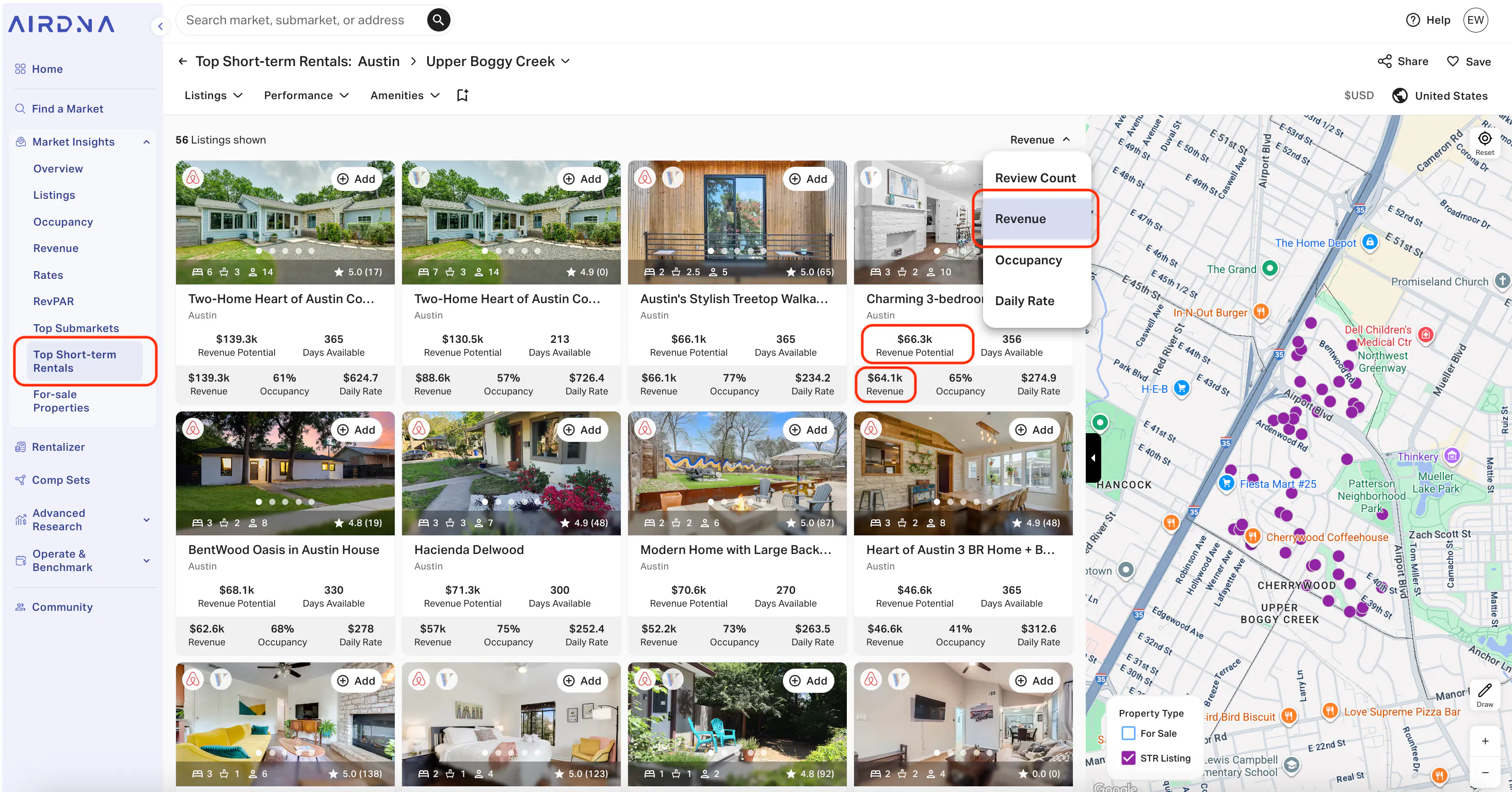Image resolution: width=1512 pixels, height=792 pixels.
Task: Open Find a Market page
Action: [x=67, y=108]
